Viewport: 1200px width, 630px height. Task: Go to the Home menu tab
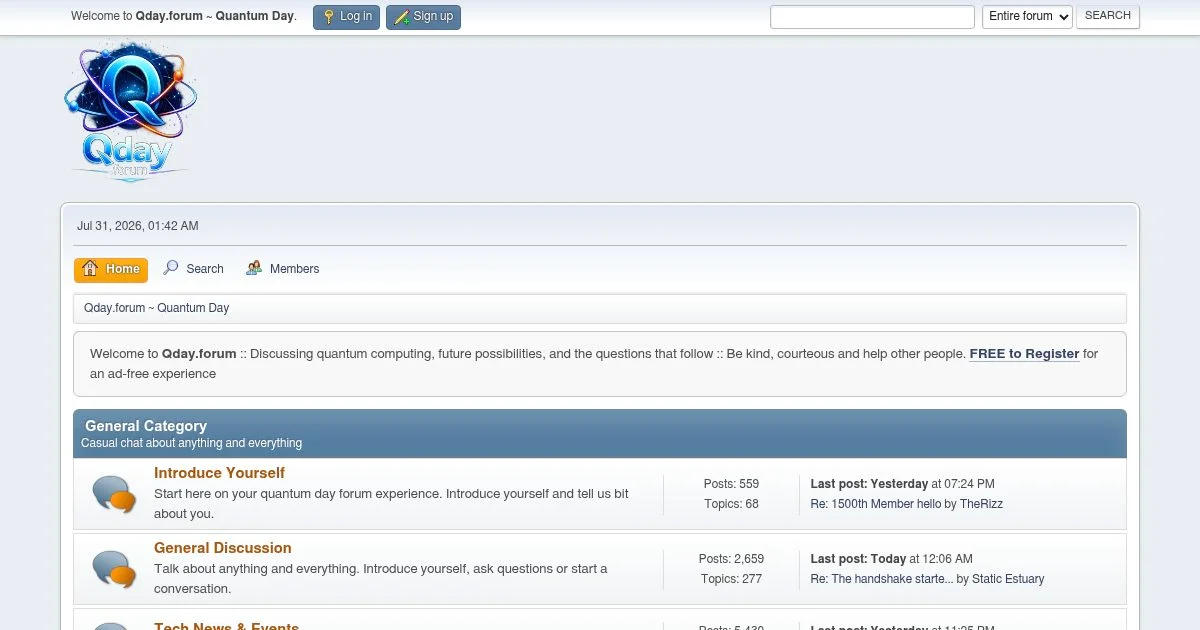tap(111, 269)
